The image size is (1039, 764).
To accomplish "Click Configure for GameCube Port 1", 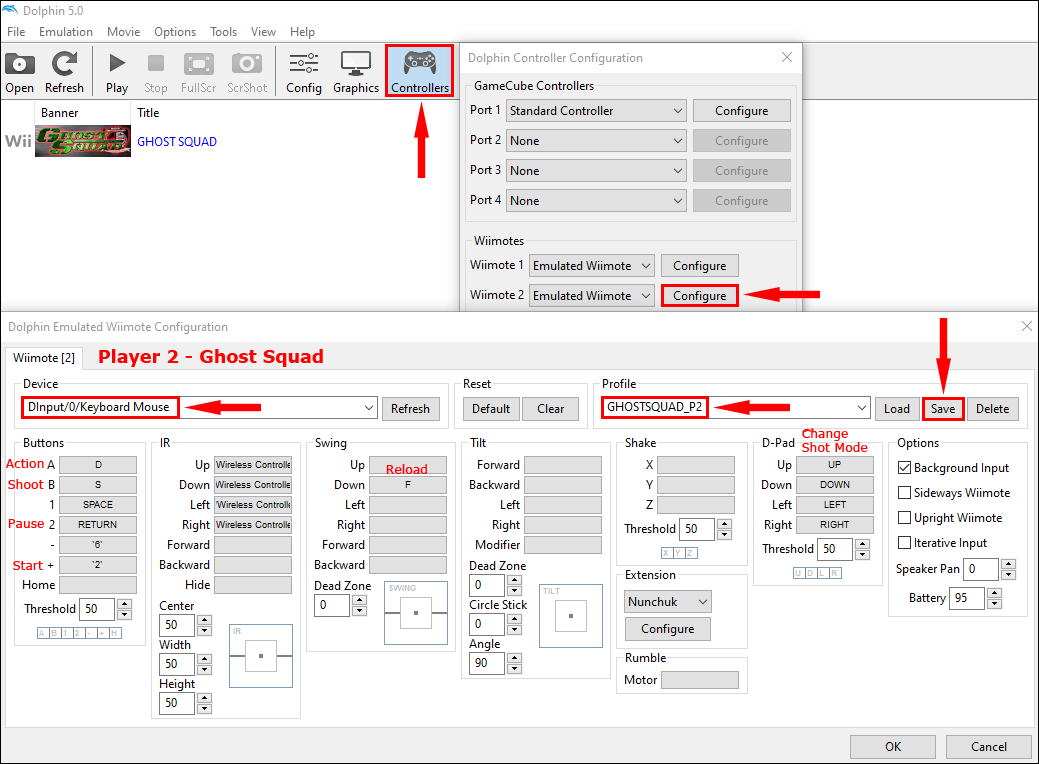I will pos(741,111).
